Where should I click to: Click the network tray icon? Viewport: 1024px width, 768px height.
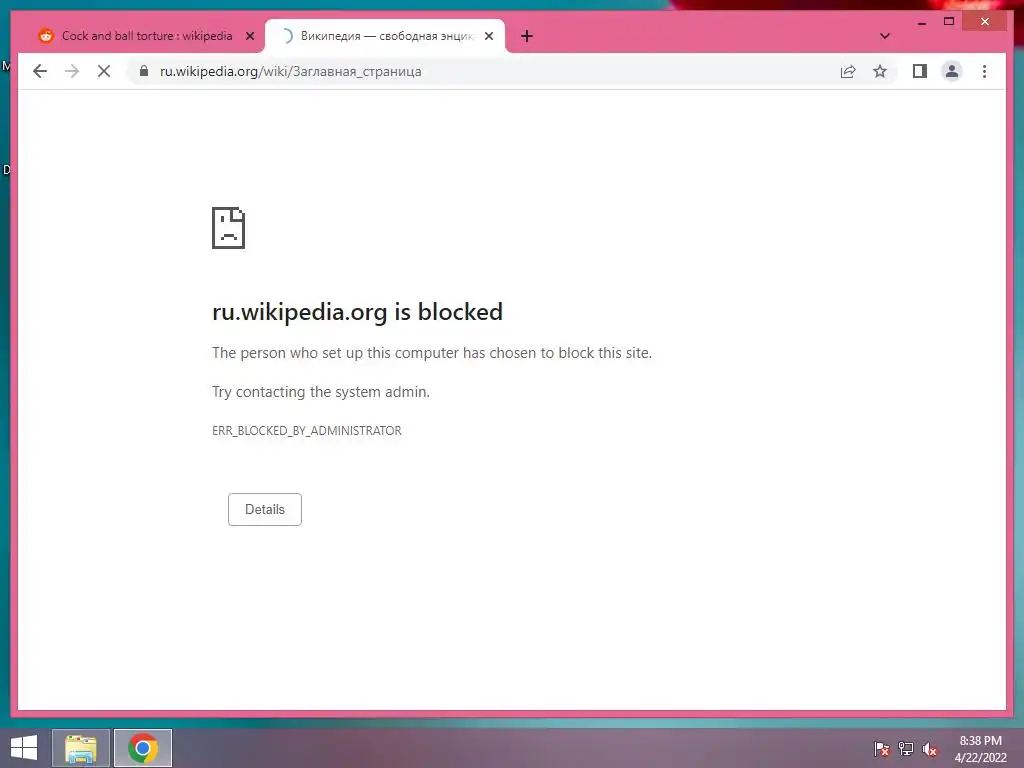[906, 748]
